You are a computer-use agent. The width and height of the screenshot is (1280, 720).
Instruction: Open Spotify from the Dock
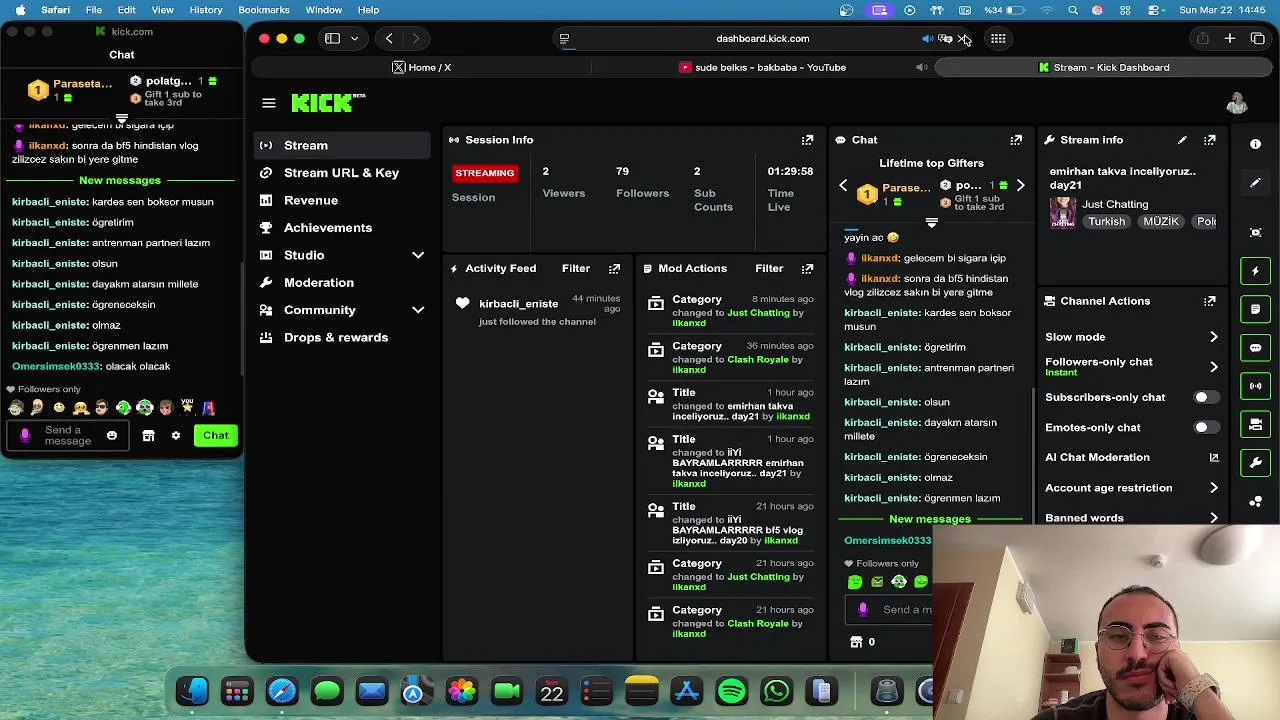coord(732,691)
